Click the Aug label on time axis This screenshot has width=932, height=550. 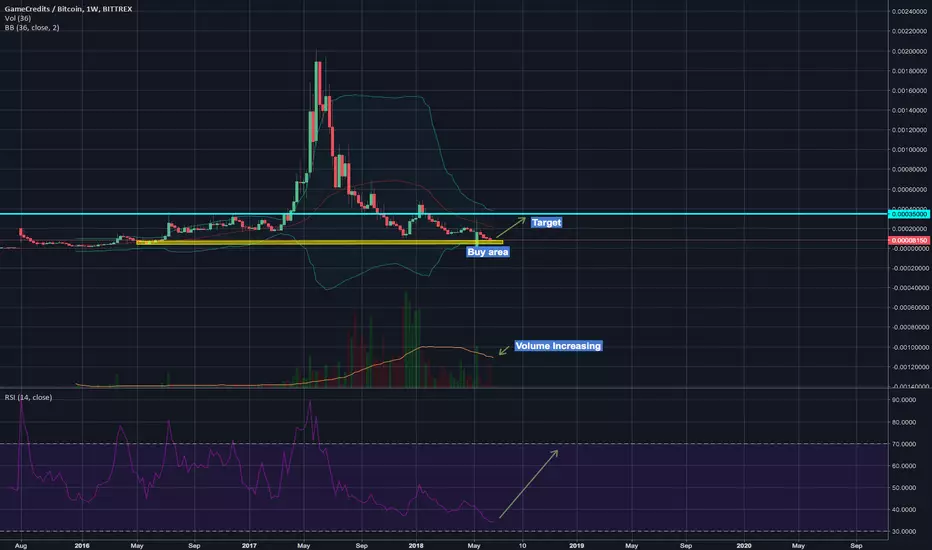(21, 545)
